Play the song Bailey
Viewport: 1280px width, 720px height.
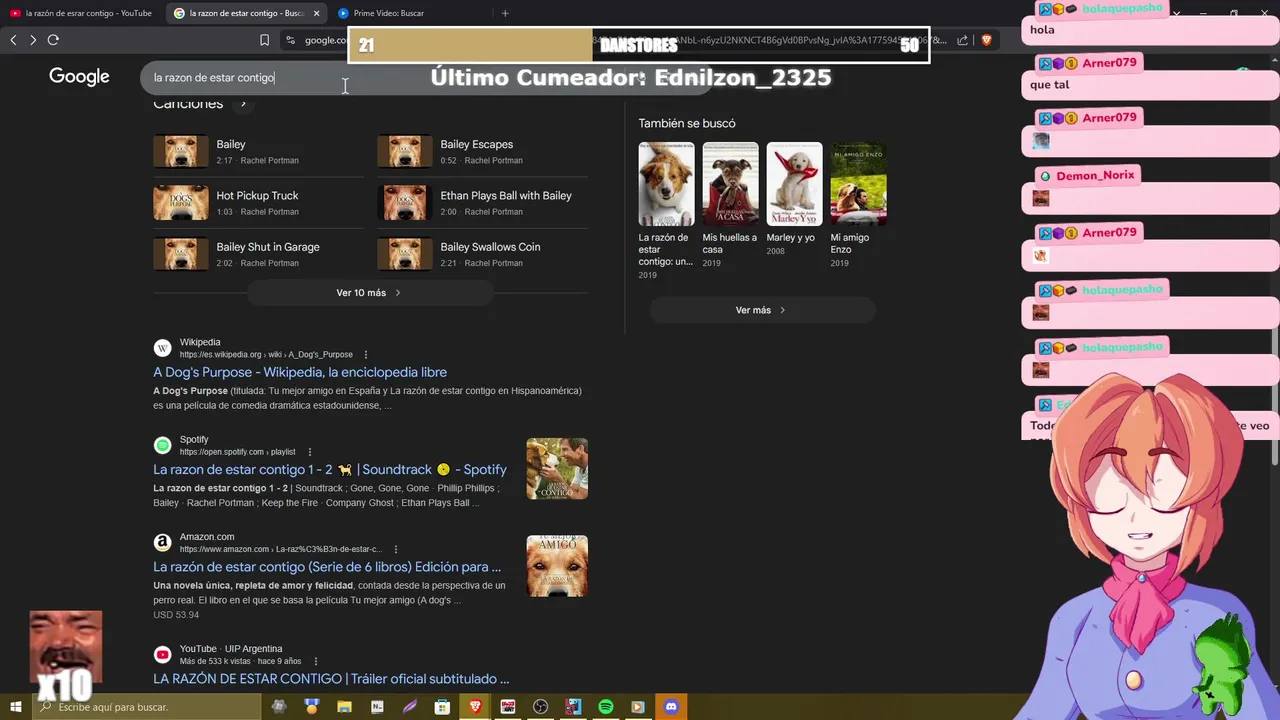[231, 144]
